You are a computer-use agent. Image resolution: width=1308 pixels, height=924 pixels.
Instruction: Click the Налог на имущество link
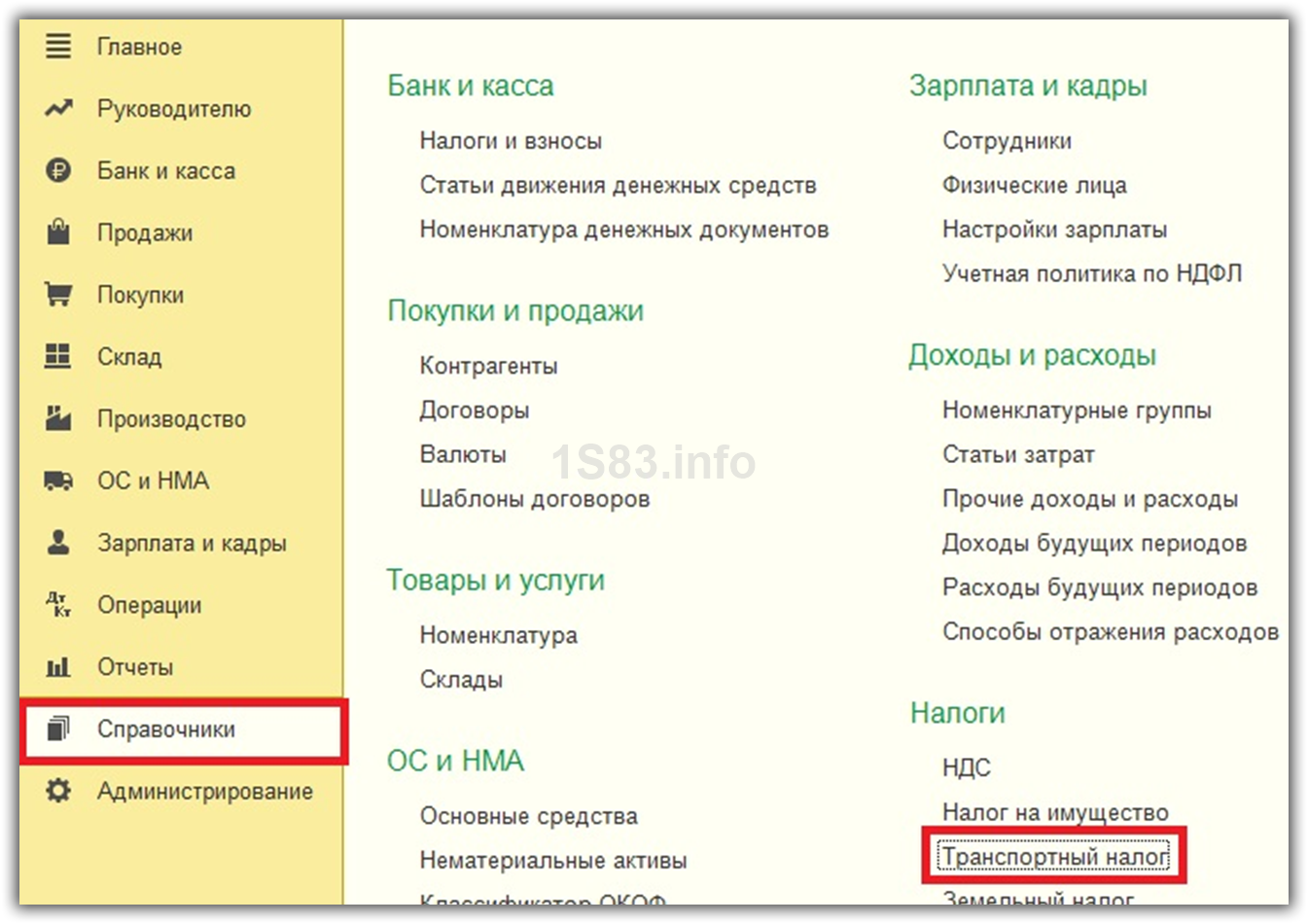[1055, 812]
